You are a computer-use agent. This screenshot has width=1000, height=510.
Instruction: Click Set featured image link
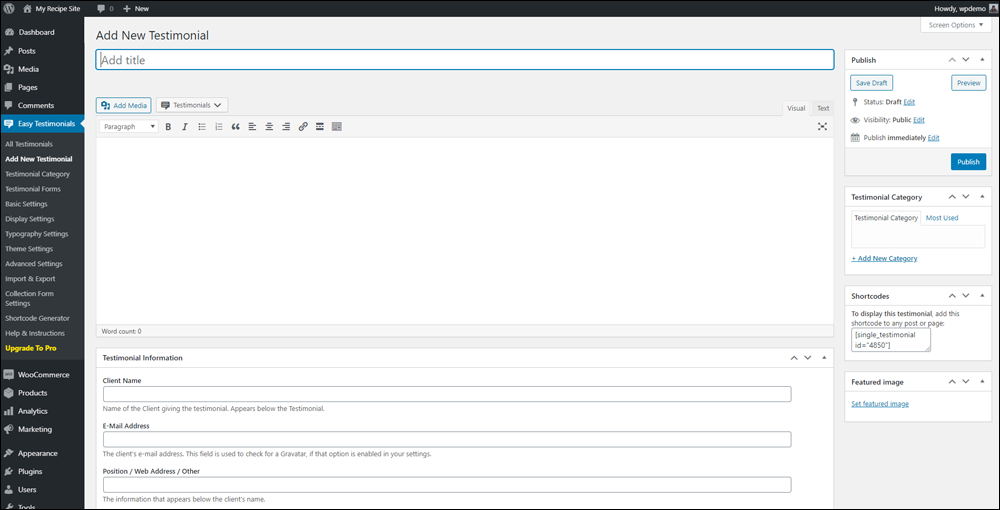(x=880, y=404)
